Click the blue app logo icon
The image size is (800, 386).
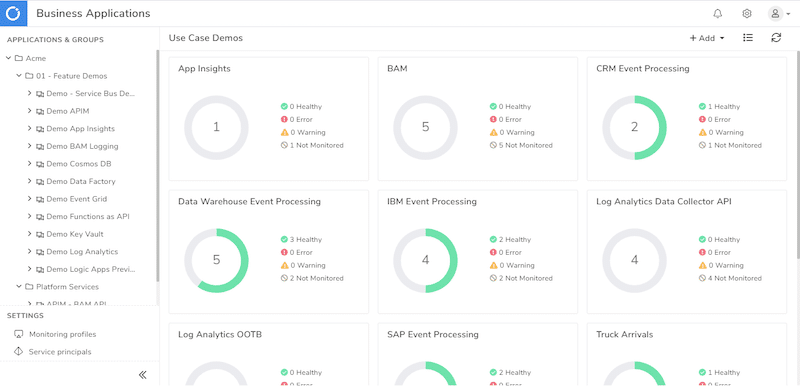coord(13,13)
